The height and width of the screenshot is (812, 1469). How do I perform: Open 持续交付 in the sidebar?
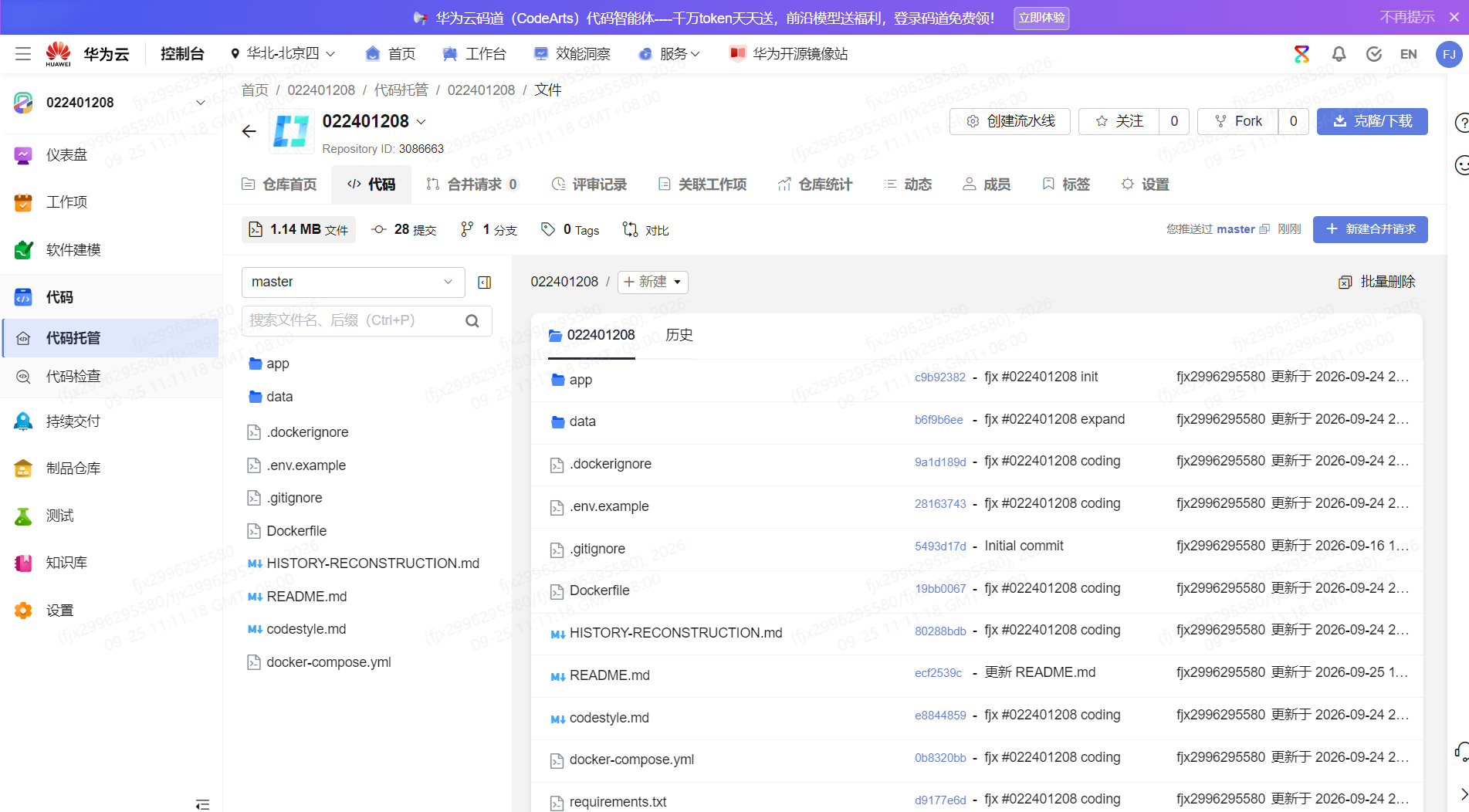point(73,421)
